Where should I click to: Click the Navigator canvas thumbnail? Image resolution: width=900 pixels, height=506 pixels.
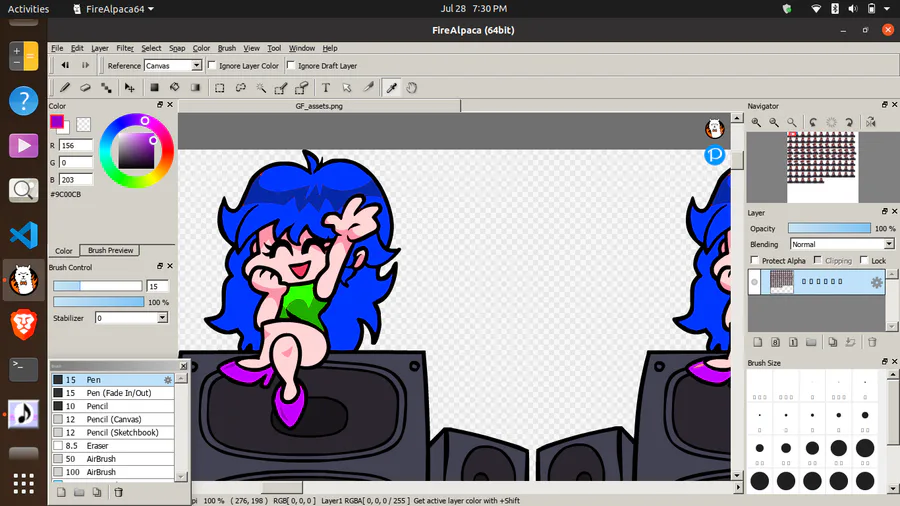click(x=822, y=166)
